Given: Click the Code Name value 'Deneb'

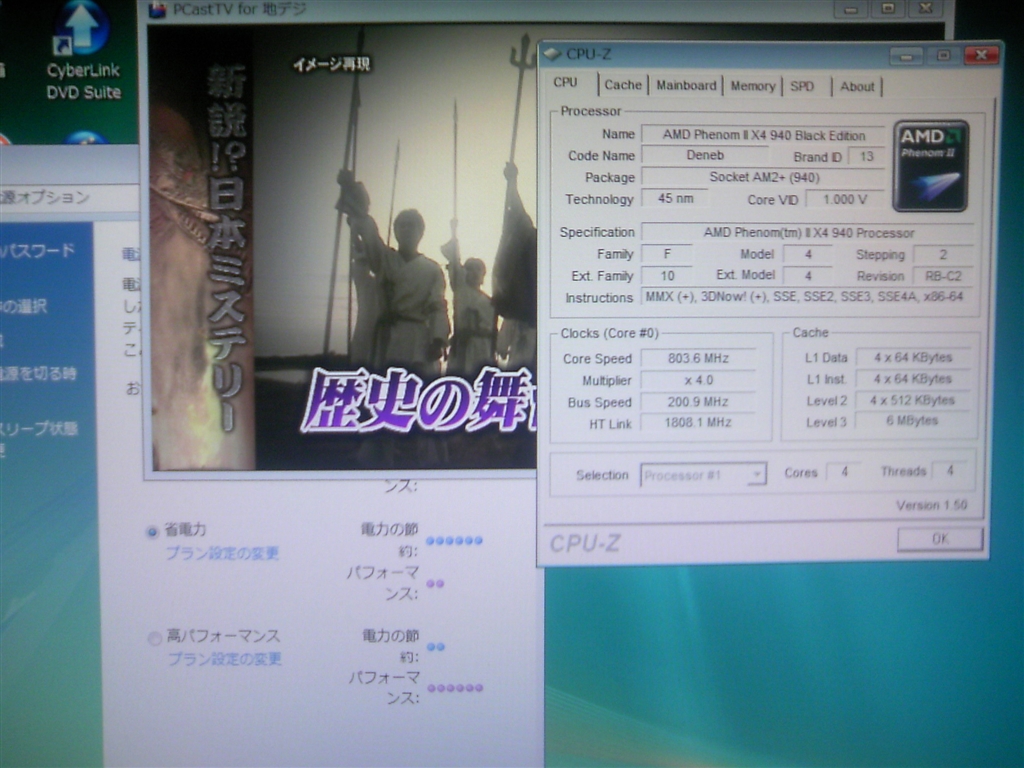Looking at the screenshot, I should (x=705, y=155).
